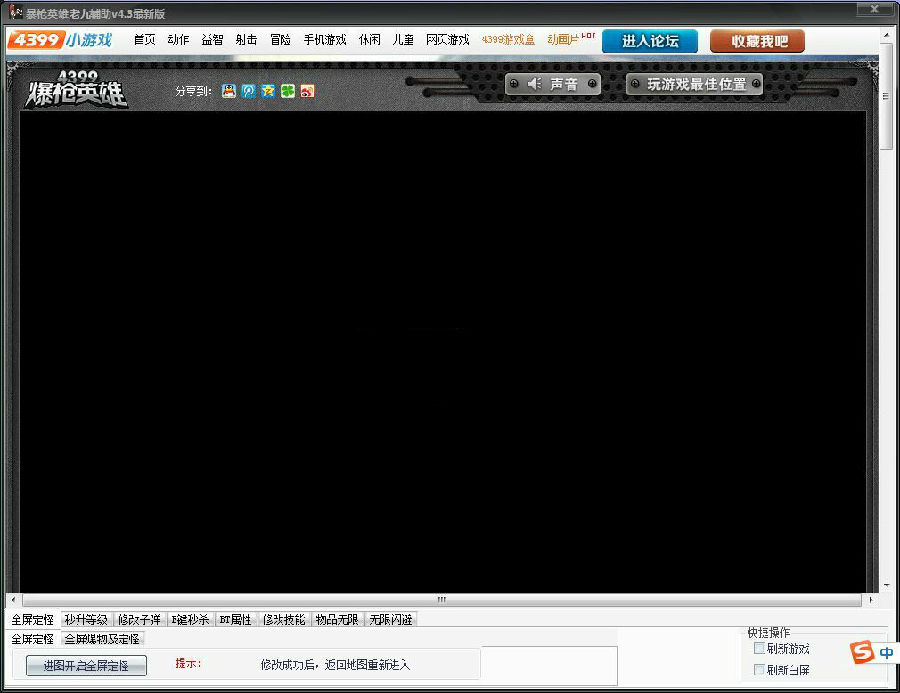Click the 玩游戏最佳位置 button
The width and height of the screenshot is (900, 693).
click(x=695, y=84)
